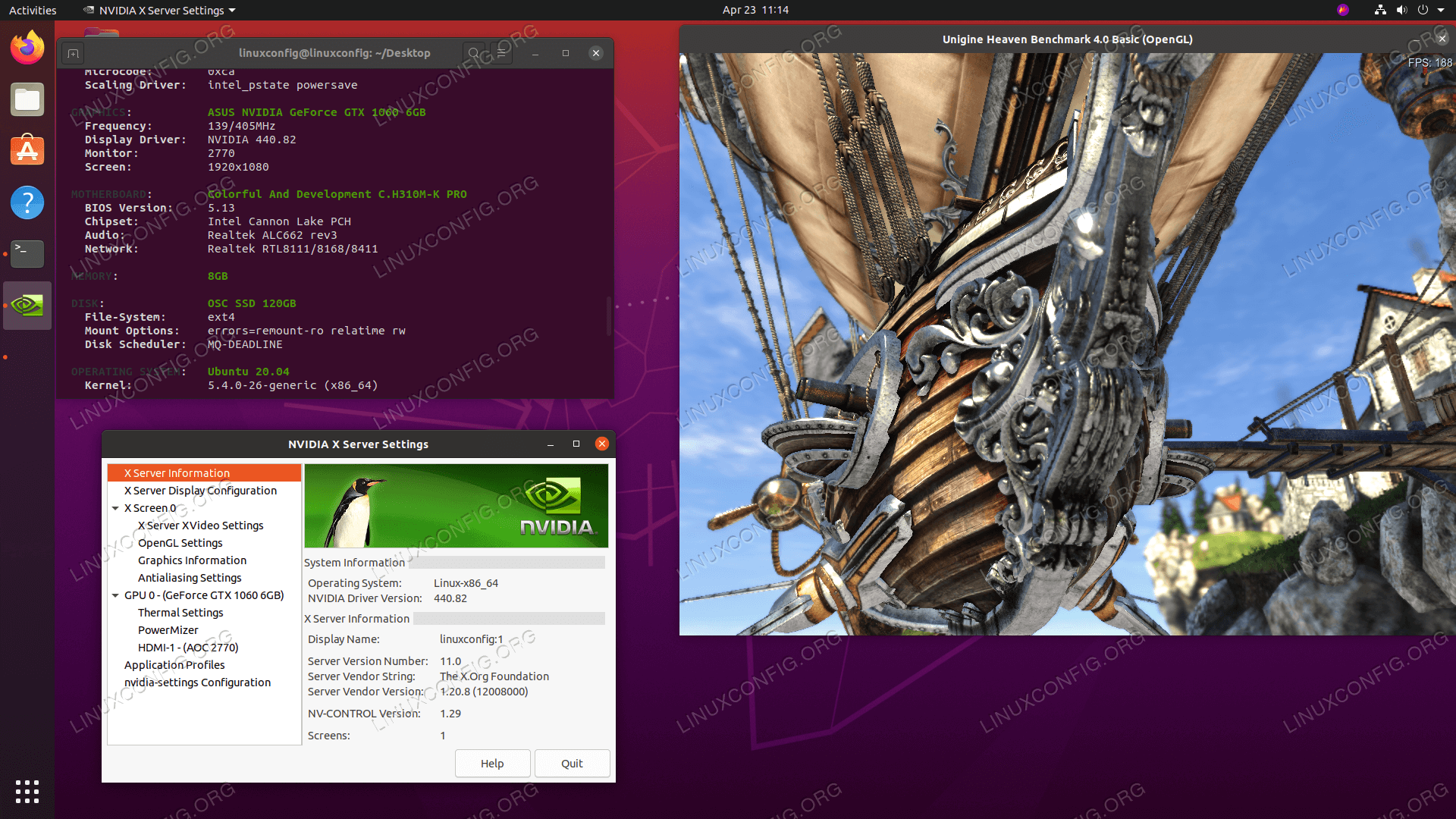Click purple tray indicator in top bar

(x=1343, y=10)
